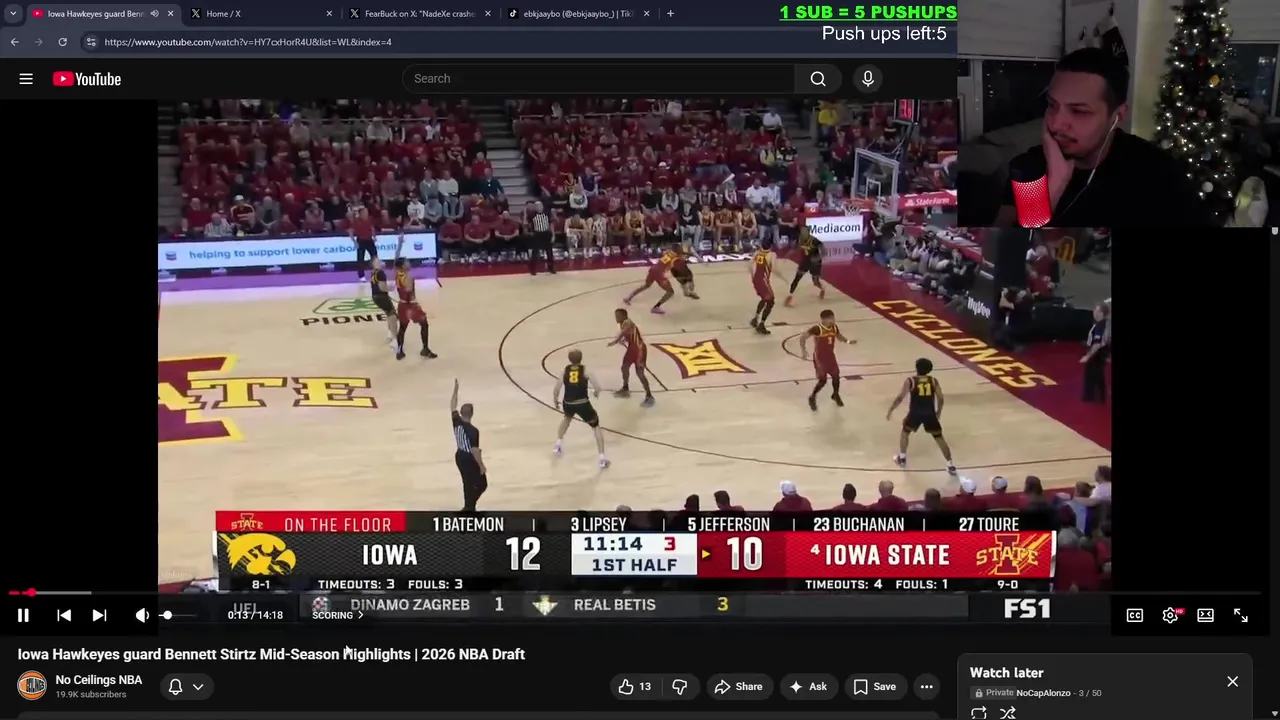The image size is (1280, 720).
Task: Click the 19.9K subscribers text
Action: point(91,695)
